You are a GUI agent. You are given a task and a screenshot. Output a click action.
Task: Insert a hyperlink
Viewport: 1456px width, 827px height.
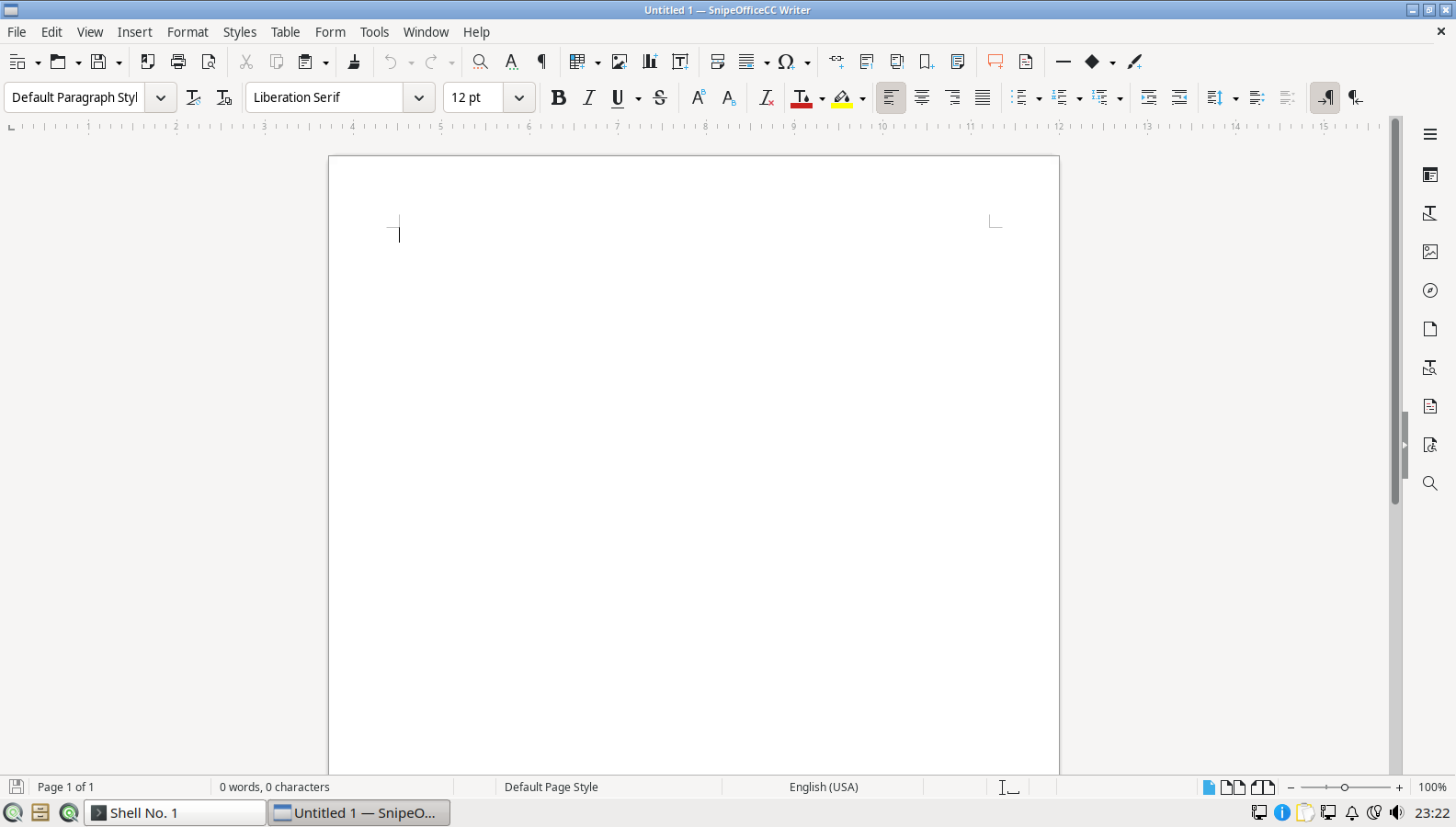[x=836, y=62]
